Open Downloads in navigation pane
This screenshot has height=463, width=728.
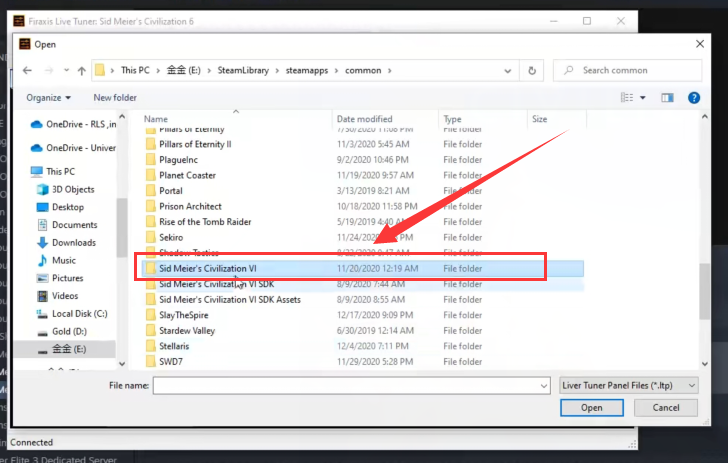tap(66, 242)
